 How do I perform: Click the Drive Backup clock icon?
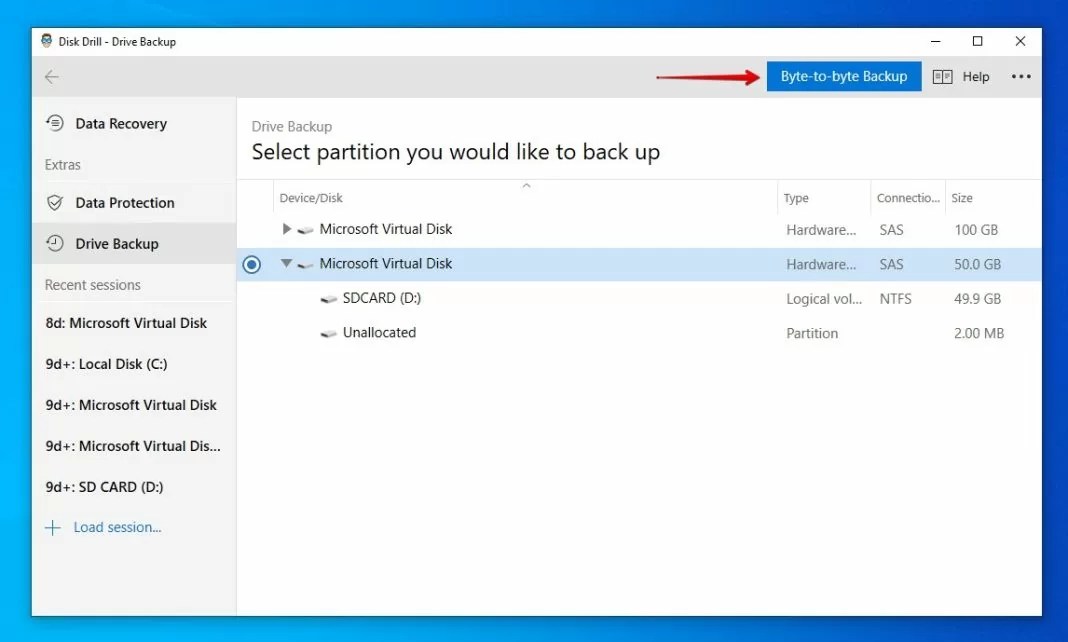point(55,243)
